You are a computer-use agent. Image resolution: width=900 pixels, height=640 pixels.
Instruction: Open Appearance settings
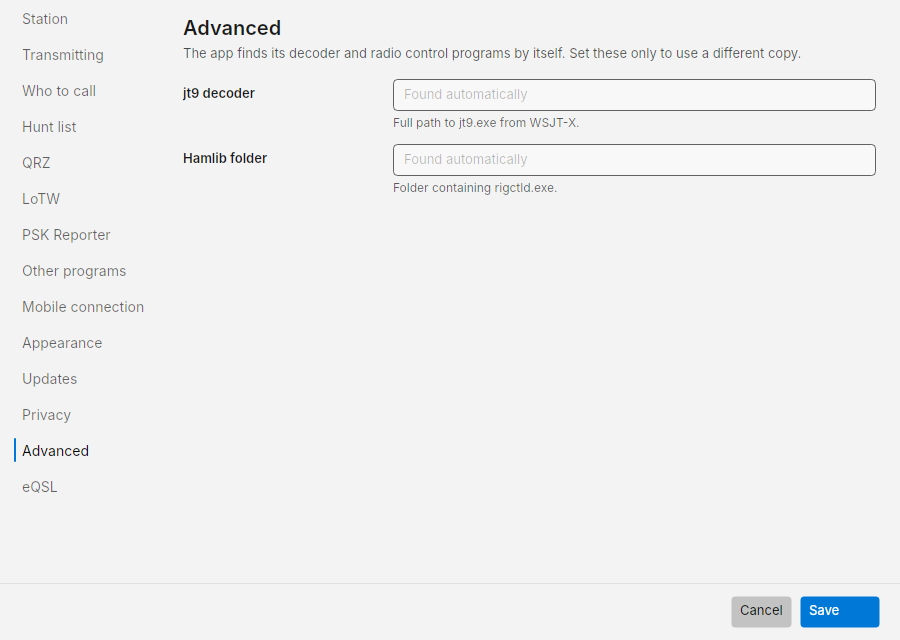click(62, 343)
